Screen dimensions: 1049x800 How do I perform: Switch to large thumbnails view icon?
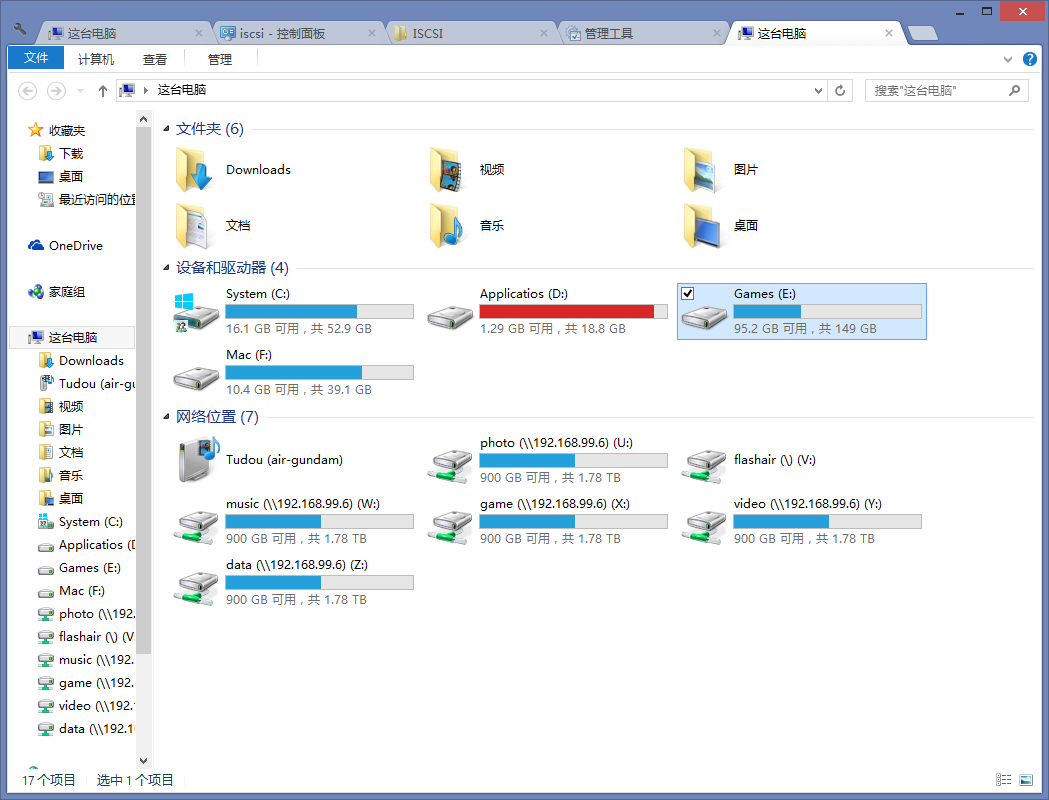(x=1025, y=780)
